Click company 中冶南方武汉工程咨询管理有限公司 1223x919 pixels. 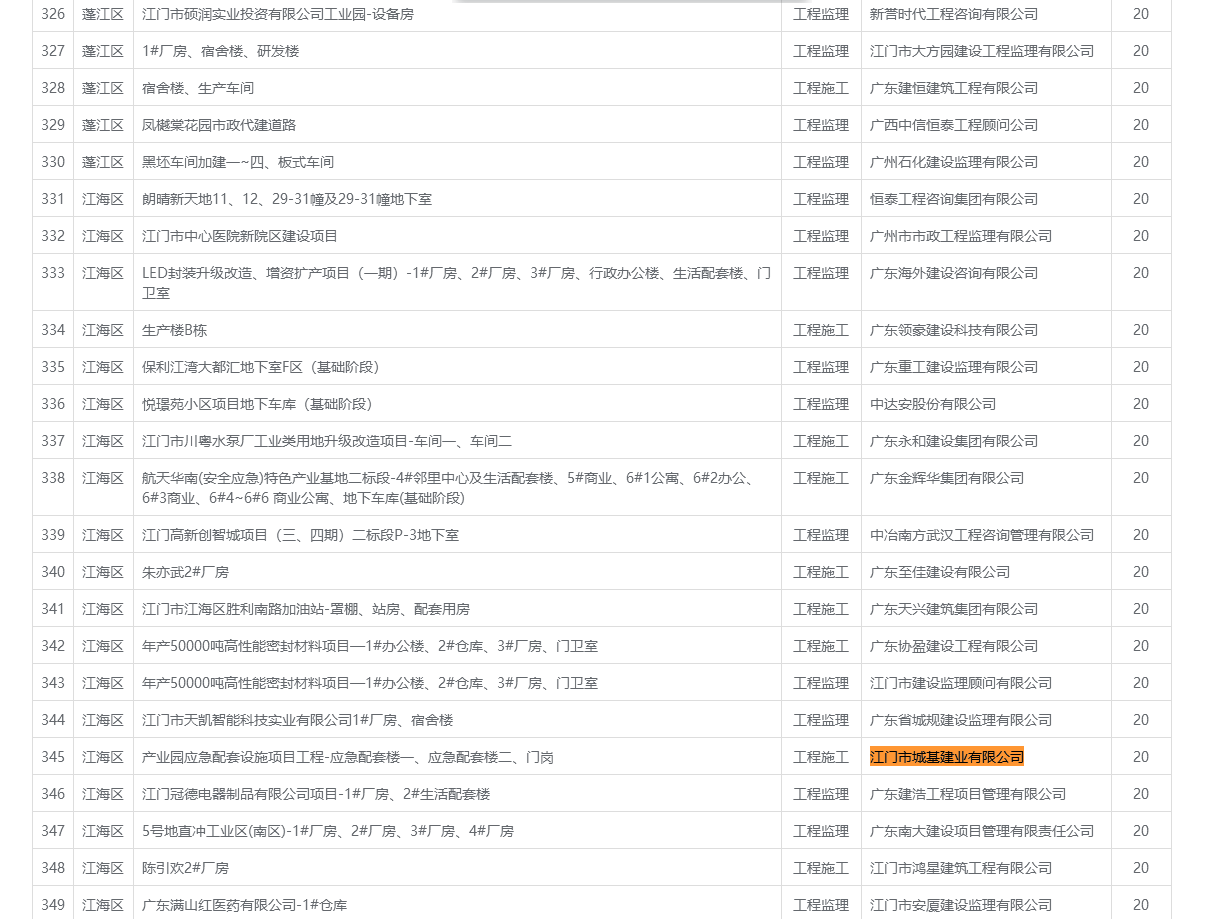coord(982,535)
